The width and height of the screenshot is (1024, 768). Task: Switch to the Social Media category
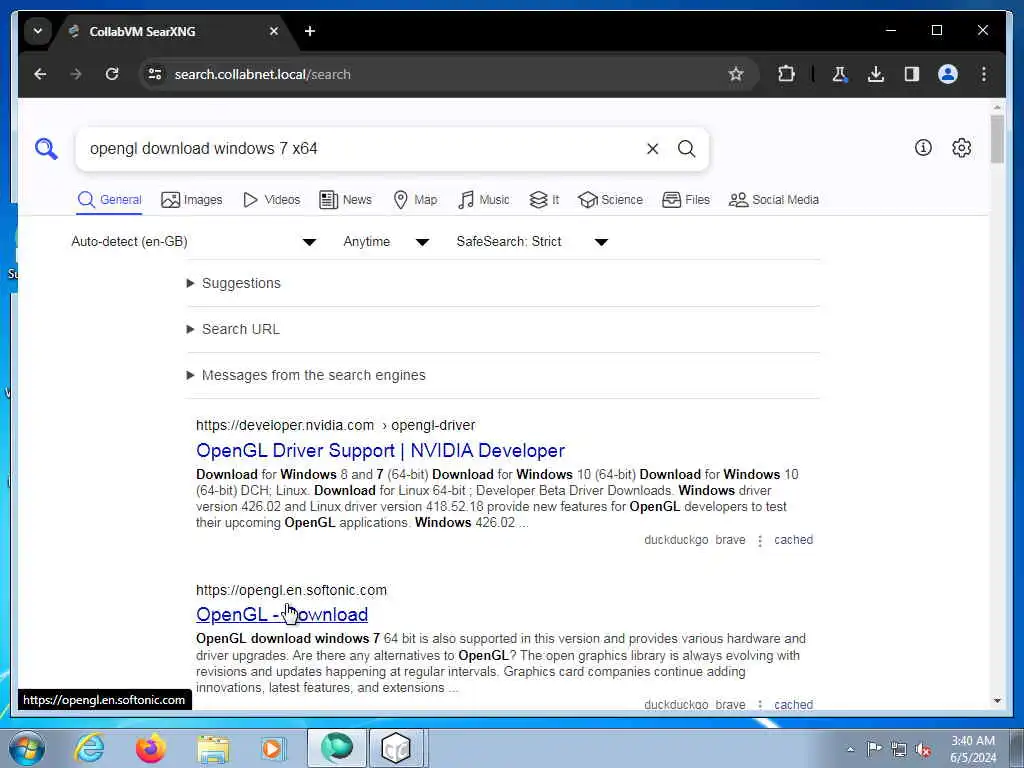pos(774,200)
